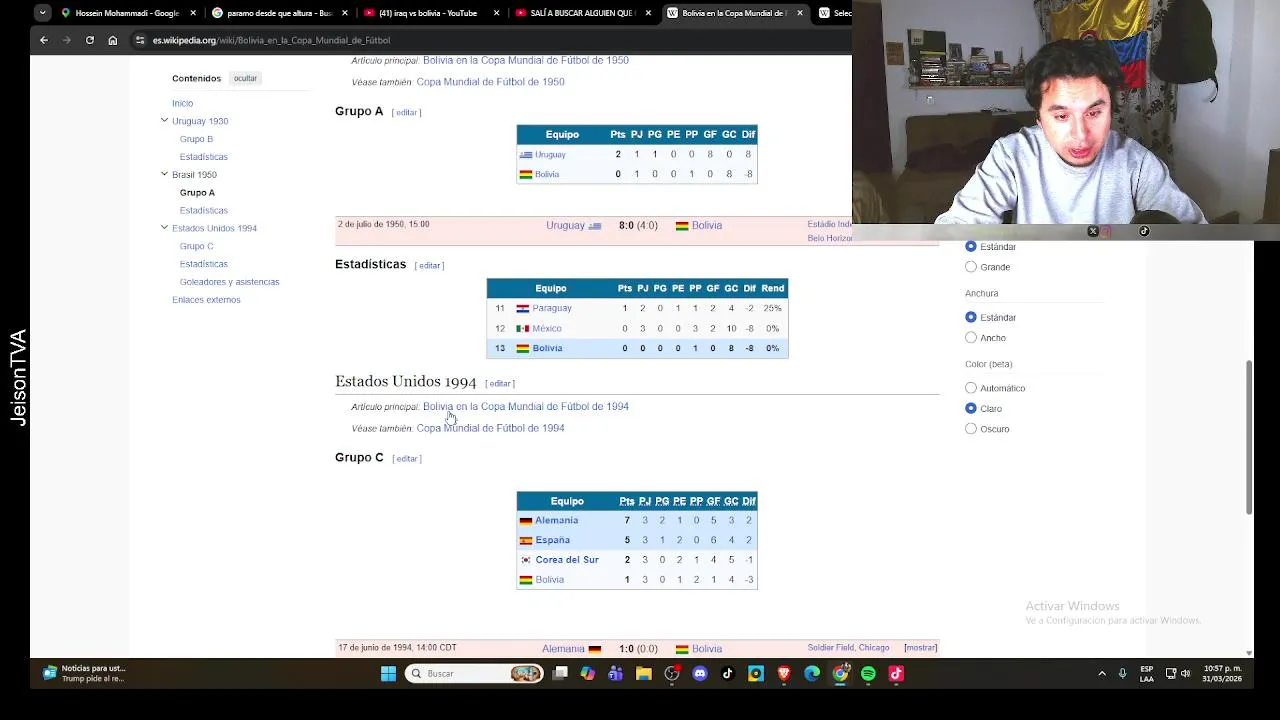Viewport: 1280px width, 720px height.
Task: Open the black TikTok taskbar icon
Action: [728, 674]
